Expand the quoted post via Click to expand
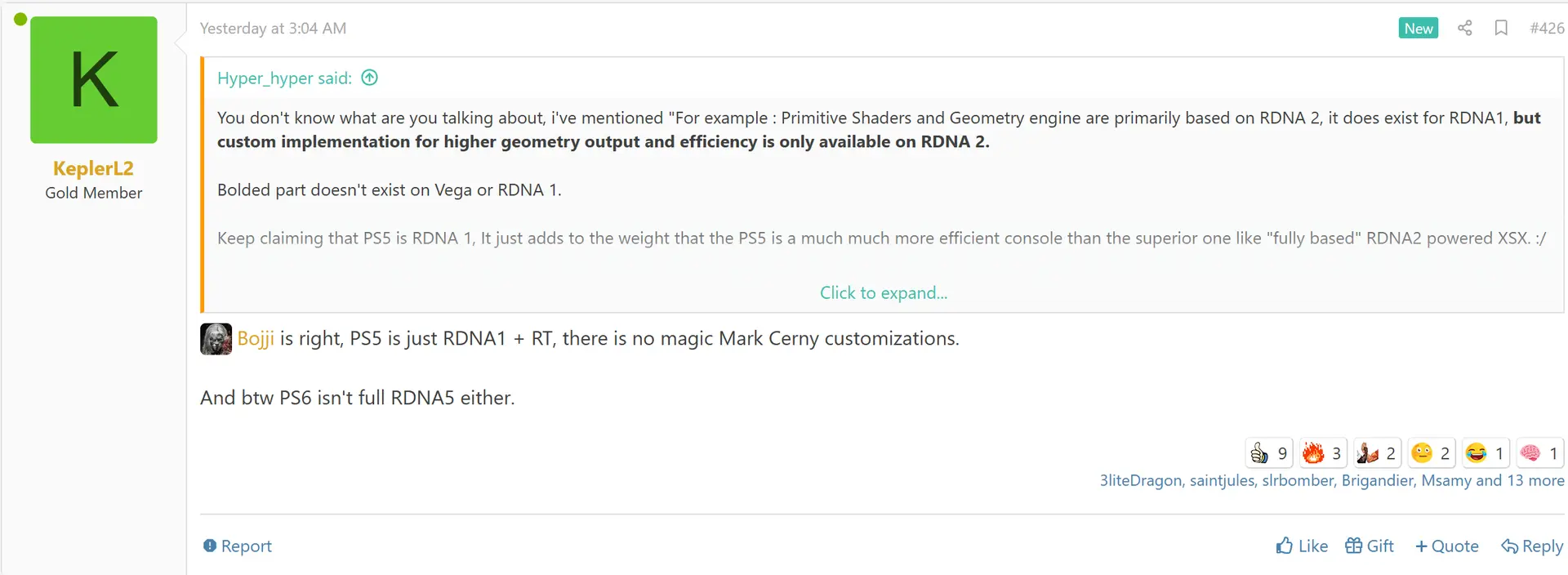This screenshot has width=1568, height=575. [883, 293]
